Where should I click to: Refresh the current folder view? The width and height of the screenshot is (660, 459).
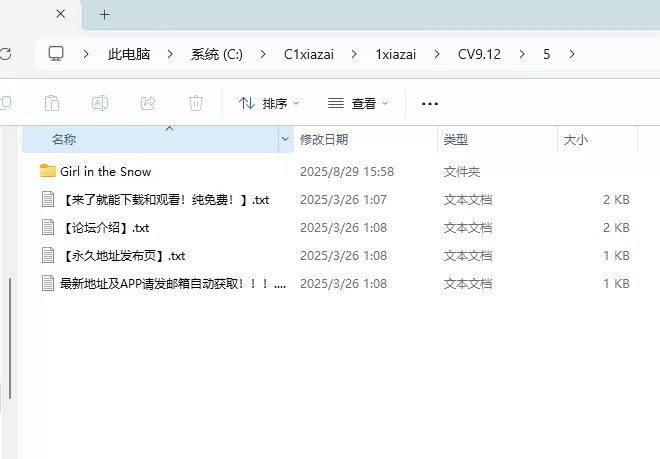click(5, 54)
